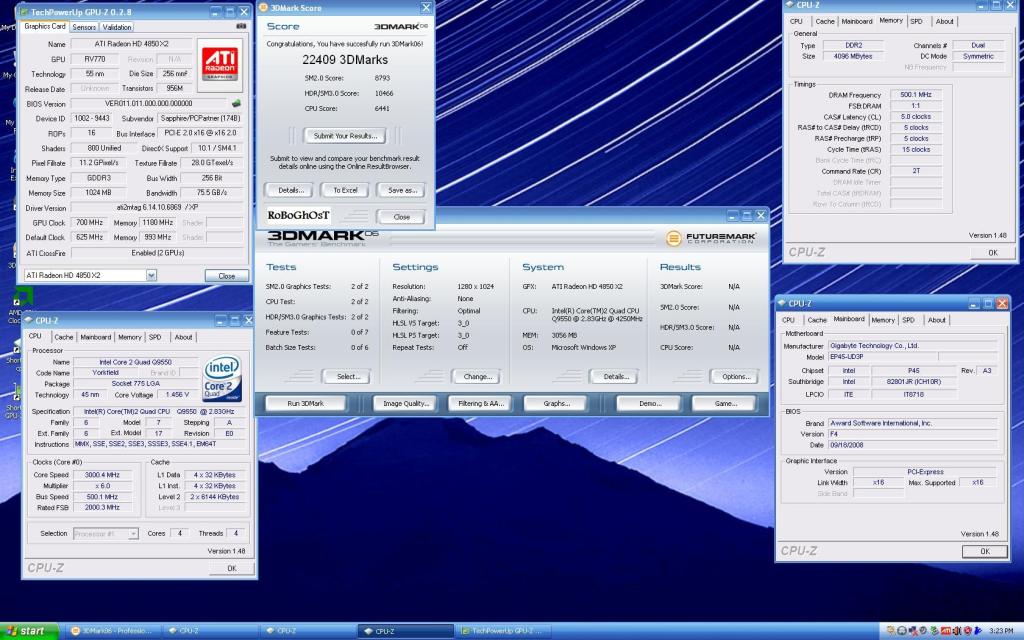The height and width of the screenshot is (640, 1024).
Task: Open Cache tab in CPU-Z mainboard window
Action: click(x=816, y=320)
